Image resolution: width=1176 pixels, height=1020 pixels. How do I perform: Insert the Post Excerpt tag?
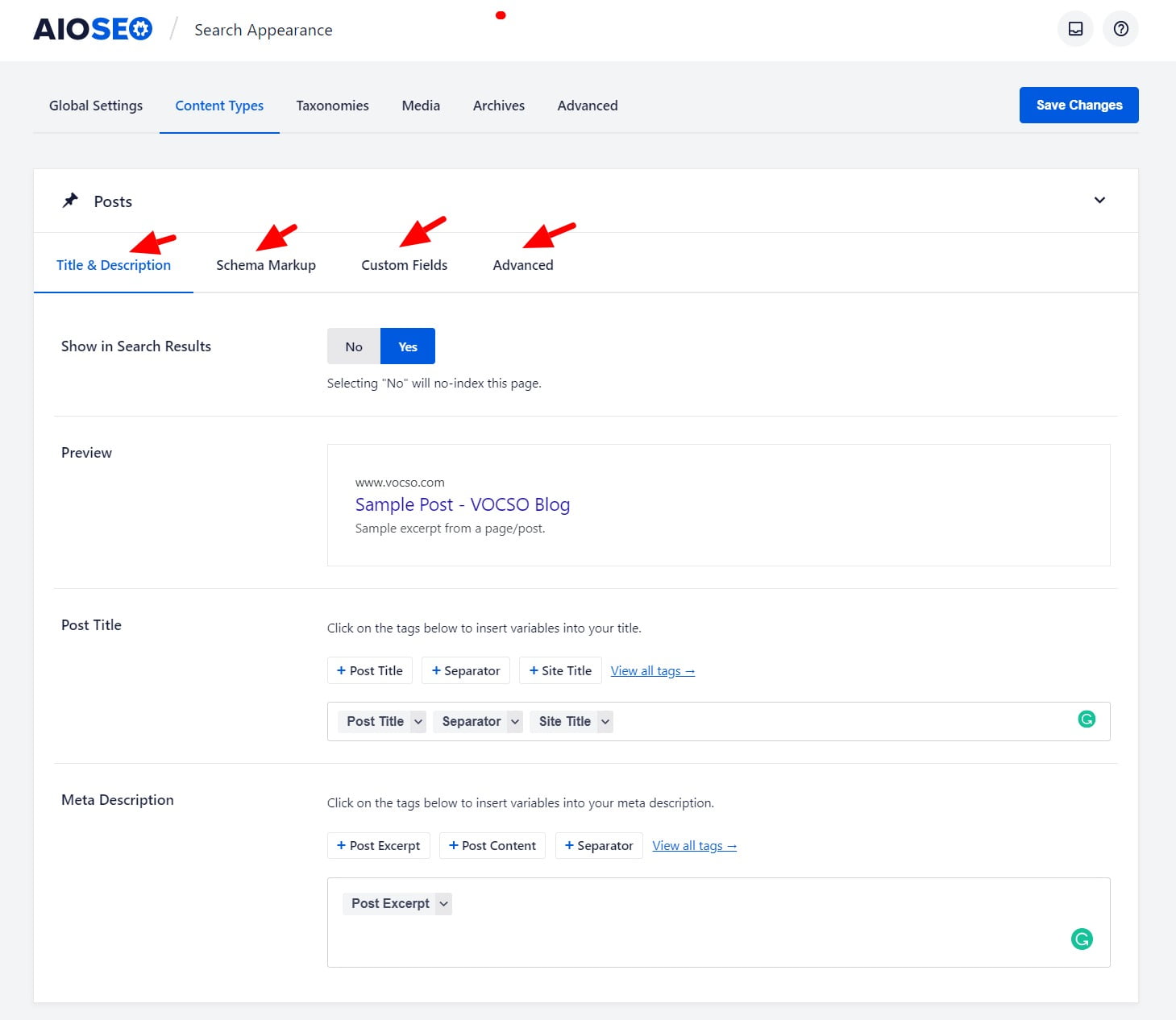(x=379, y=845)
